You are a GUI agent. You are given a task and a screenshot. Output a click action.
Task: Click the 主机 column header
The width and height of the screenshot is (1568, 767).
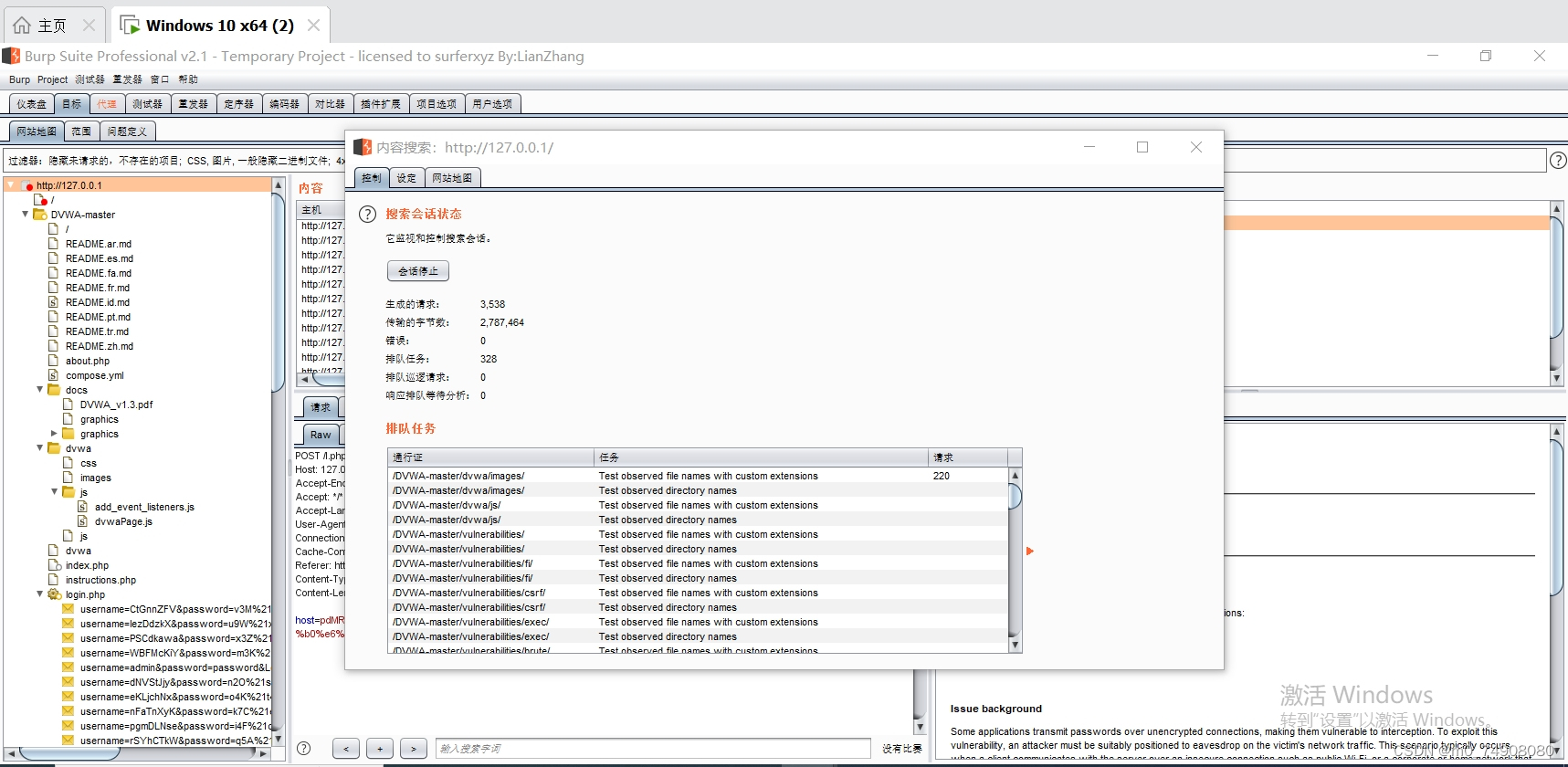coord(321,210)
